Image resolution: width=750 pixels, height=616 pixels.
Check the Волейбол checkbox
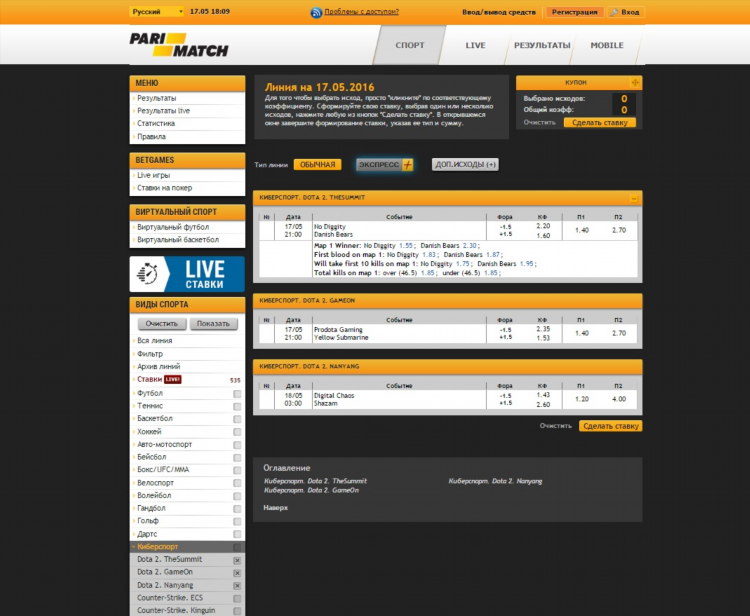pos(237,496)
